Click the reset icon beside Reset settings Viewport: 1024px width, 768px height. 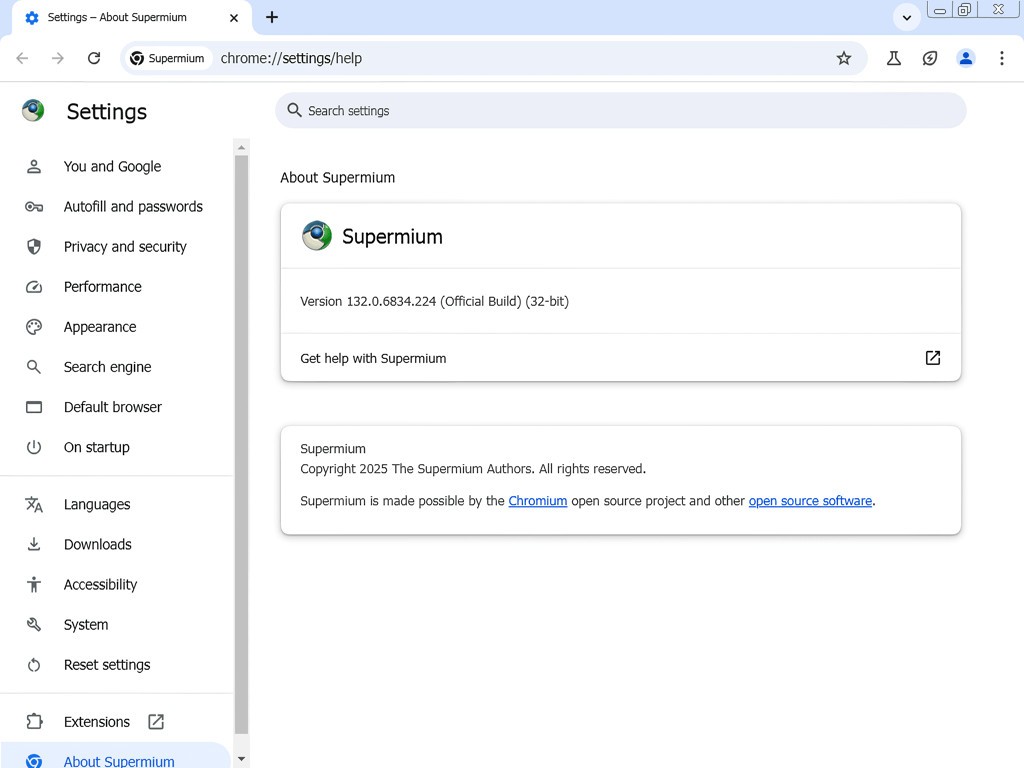(34, 665)
